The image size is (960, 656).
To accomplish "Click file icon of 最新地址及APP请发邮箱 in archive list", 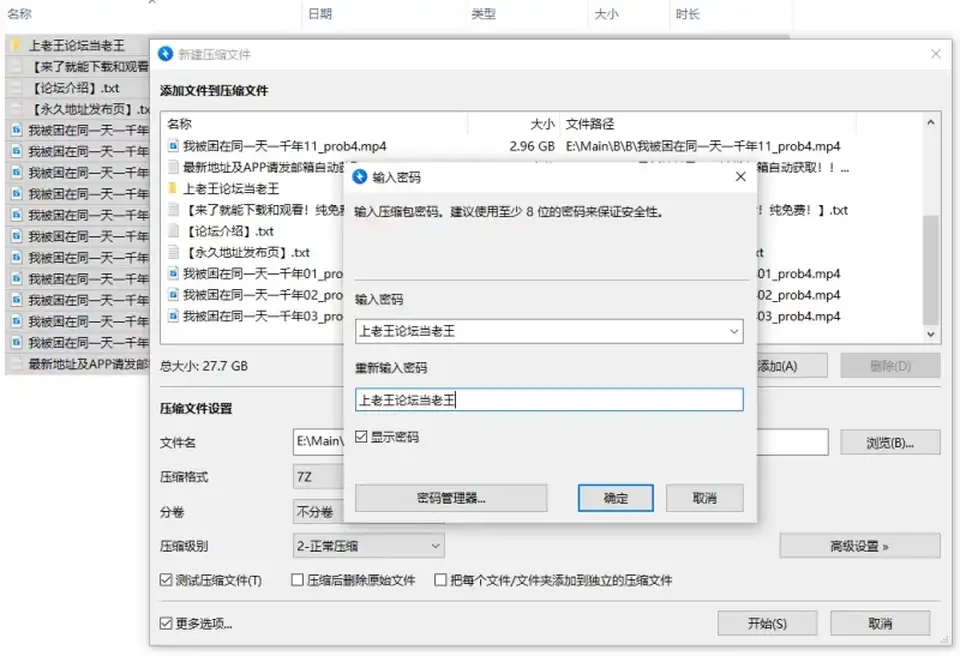I will 173,167.
